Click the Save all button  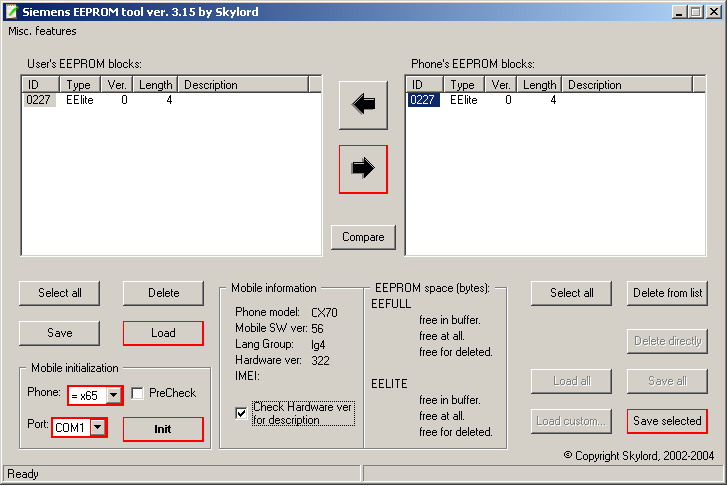pyautogui.click(x=667, y=381)
